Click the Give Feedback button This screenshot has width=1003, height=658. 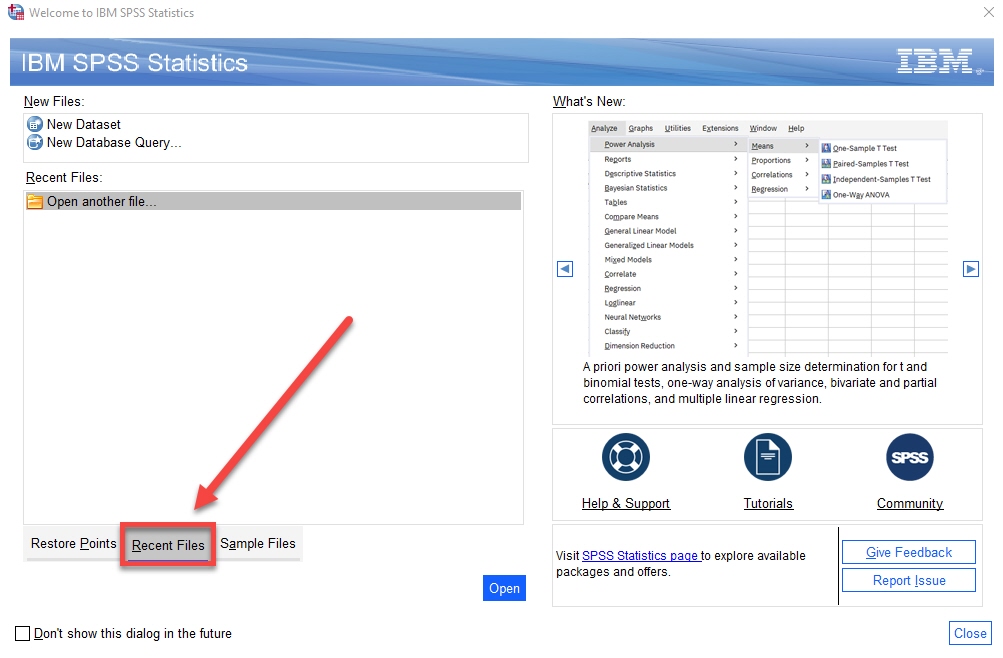click(908, 552)
